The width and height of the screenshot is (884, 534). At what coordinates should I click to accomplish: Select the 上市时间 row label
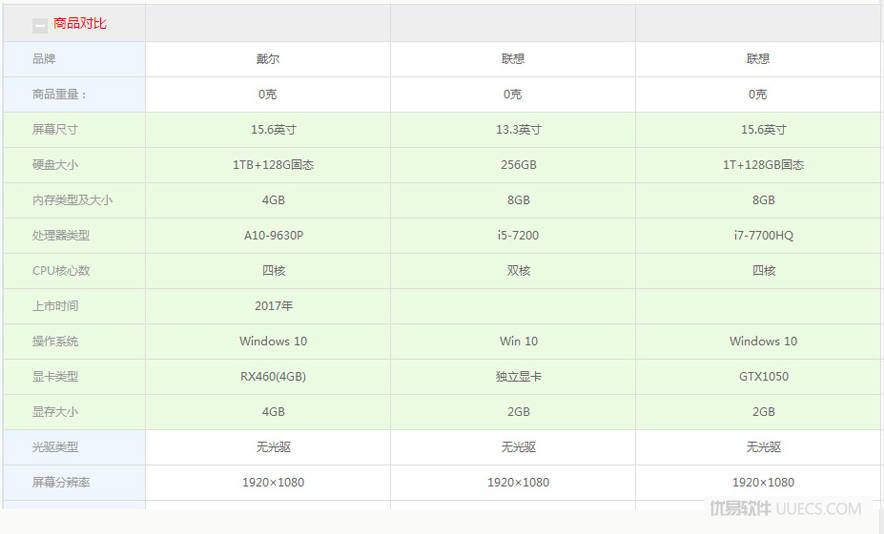coord(55,306)
